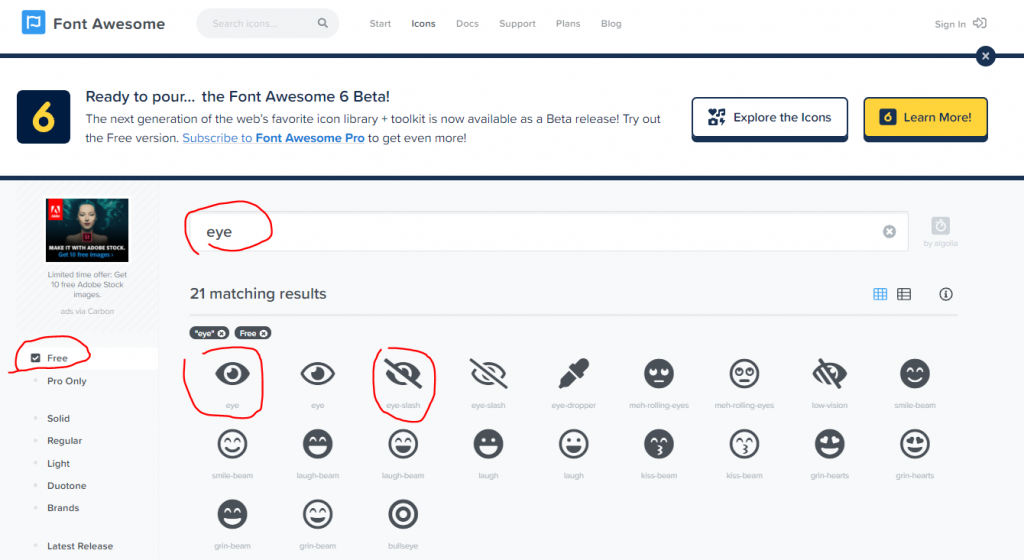The height and width of the screenshot is (560, 1024).
Task: Filter results by Regular style
Action: coord(65,441)
